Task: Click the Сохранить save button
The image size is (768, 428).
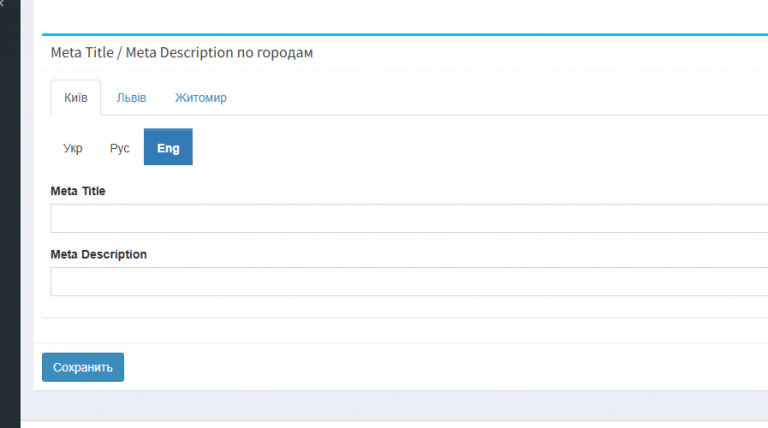Action: coord(83,367)
